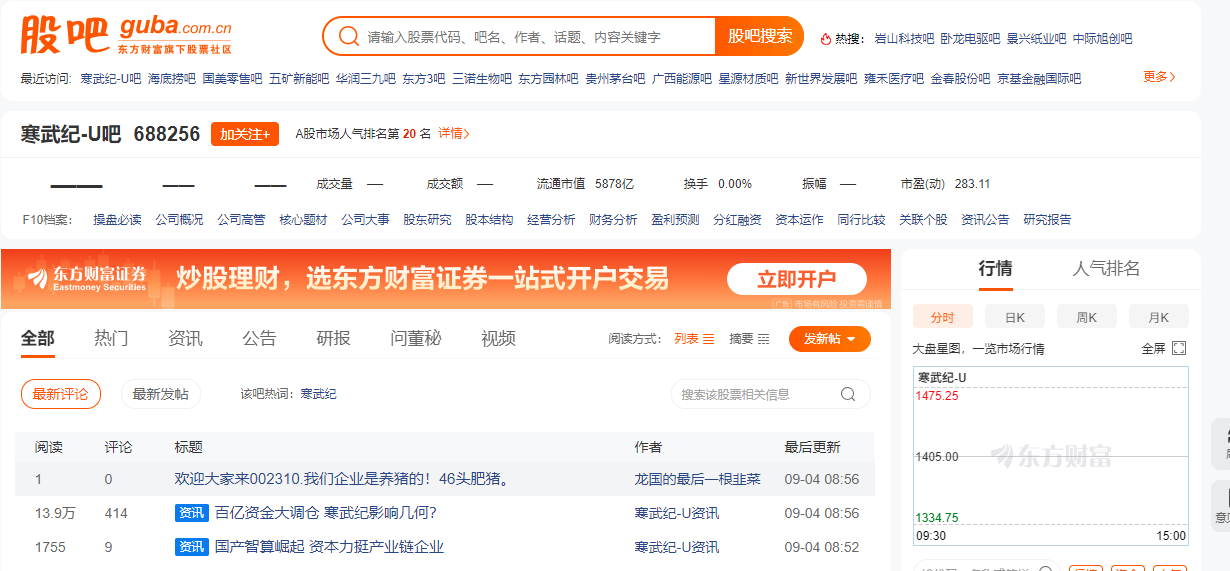Select the 摘要 summary reading mode

[x=749, y=339]
